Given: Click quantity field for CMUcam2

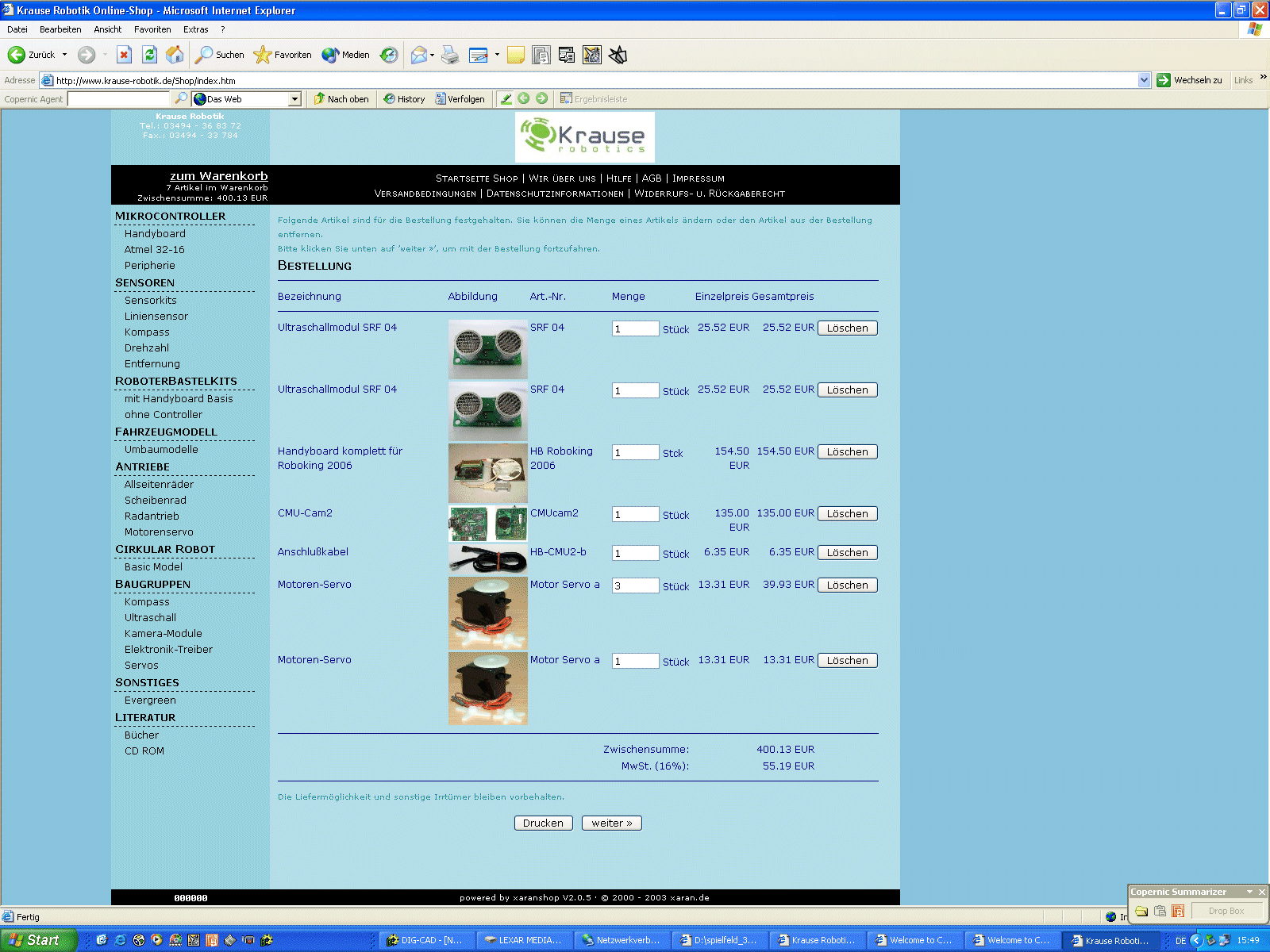Looking at the screenshot, I should (635, 514).
